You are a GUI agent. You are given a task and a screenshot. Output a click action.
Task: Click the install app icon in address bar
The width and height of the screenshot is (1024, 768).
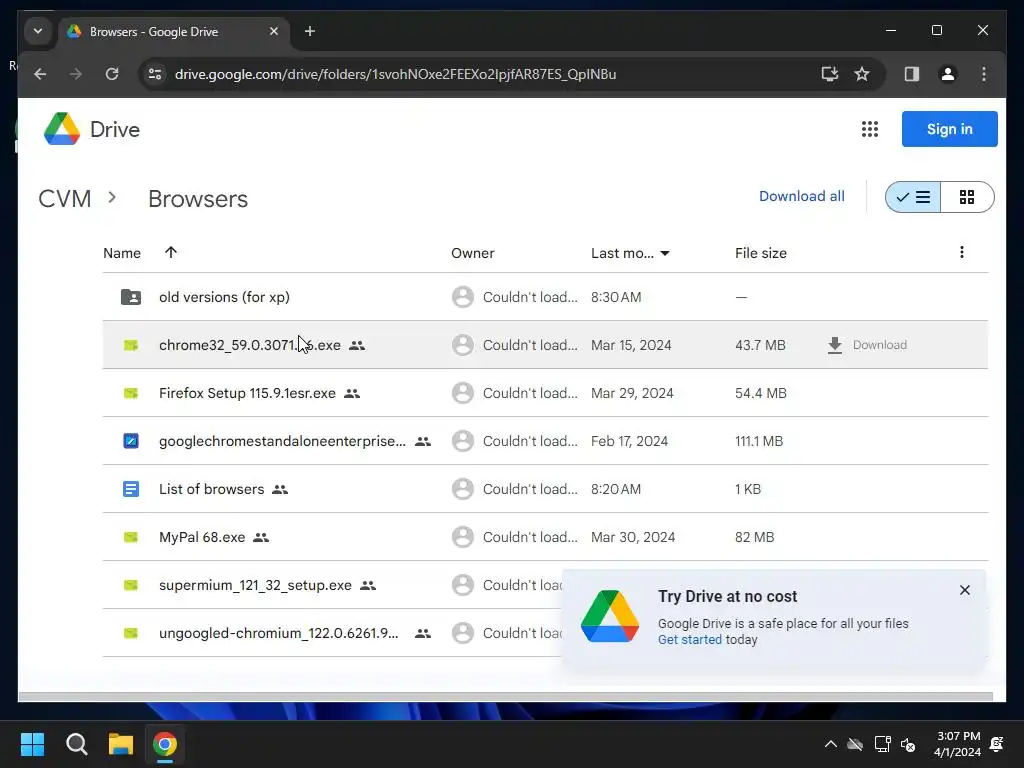(829, 74)
